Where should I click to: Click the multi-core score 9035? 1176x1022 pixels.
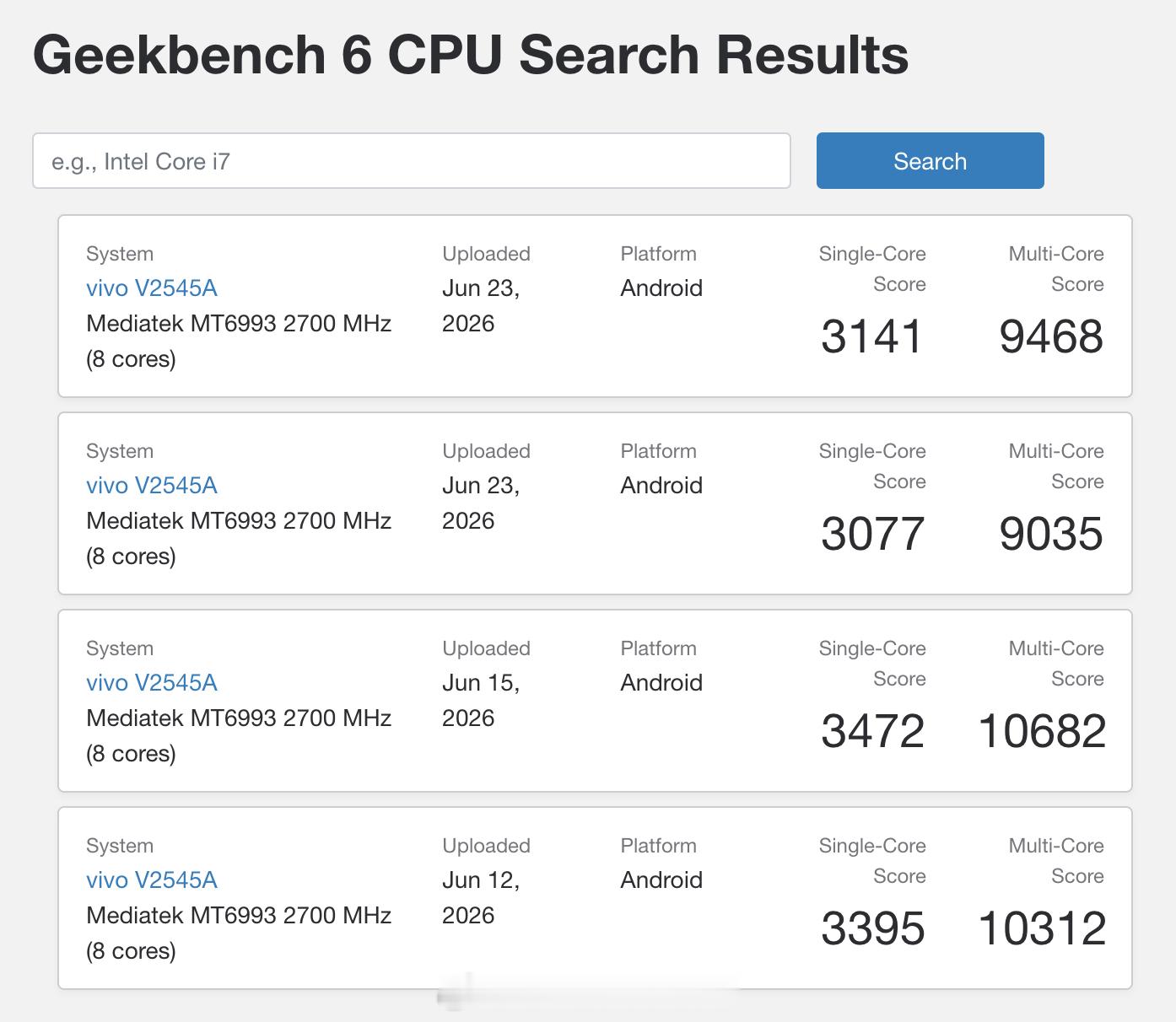(1051, 534)
